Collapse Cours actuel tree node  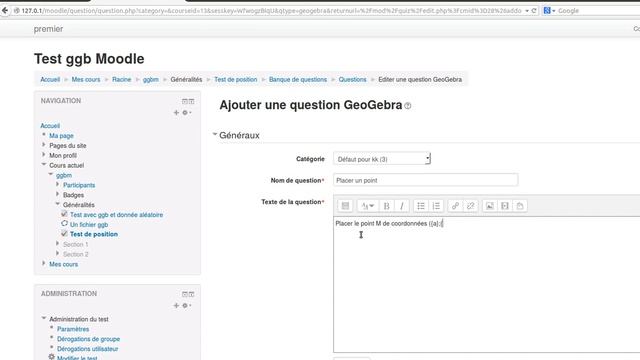44,164
